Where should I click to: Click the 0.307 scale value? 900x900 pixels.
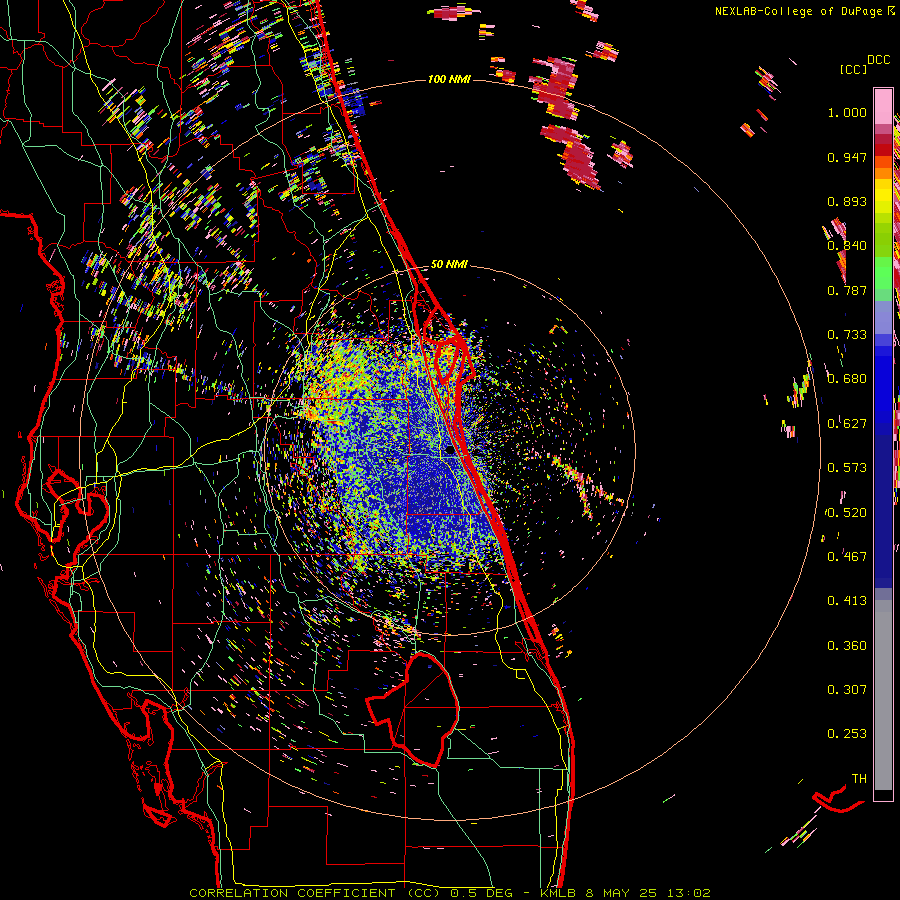pos(847,690)
